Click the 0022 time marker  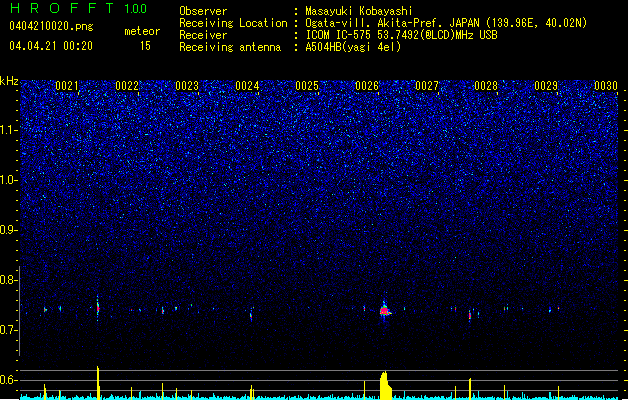click(x=127, y=86)
